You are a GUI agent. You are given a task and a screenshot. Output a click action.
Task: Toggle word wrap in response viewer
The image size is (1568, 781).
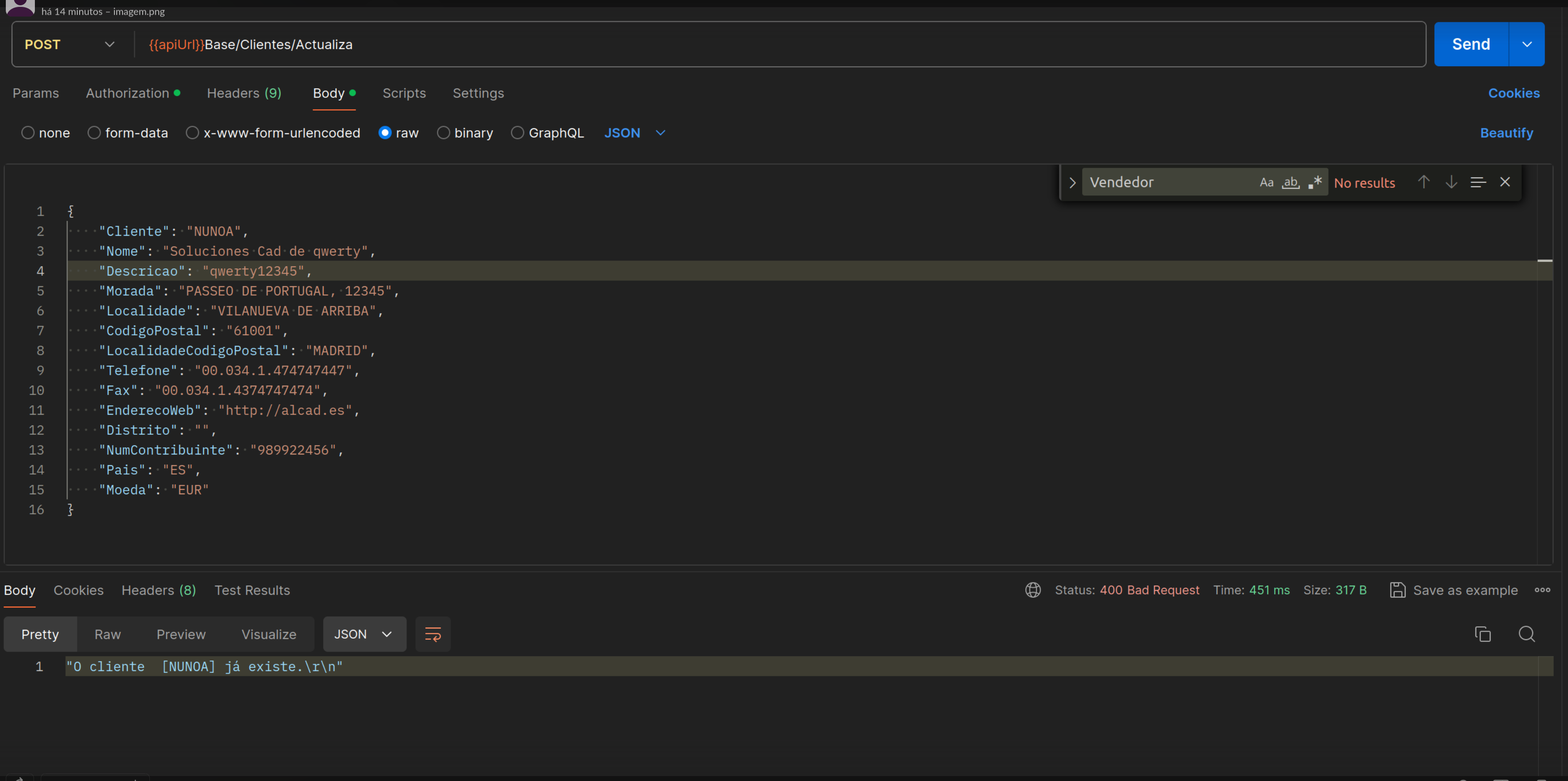click(x=433, y=634)
